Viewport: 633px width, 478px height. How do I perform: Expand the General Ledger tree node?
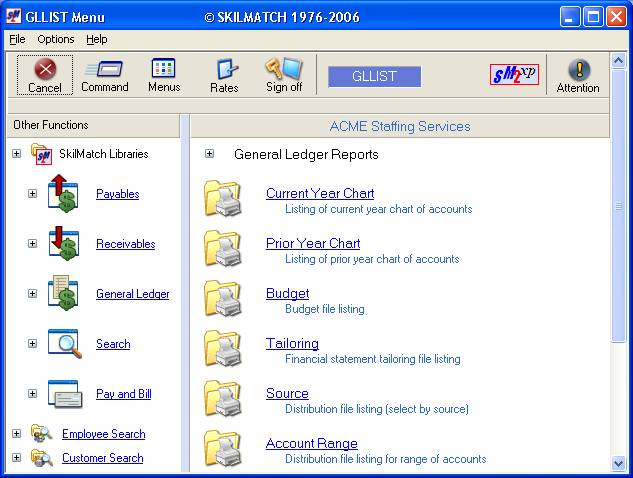pos(32,294)
